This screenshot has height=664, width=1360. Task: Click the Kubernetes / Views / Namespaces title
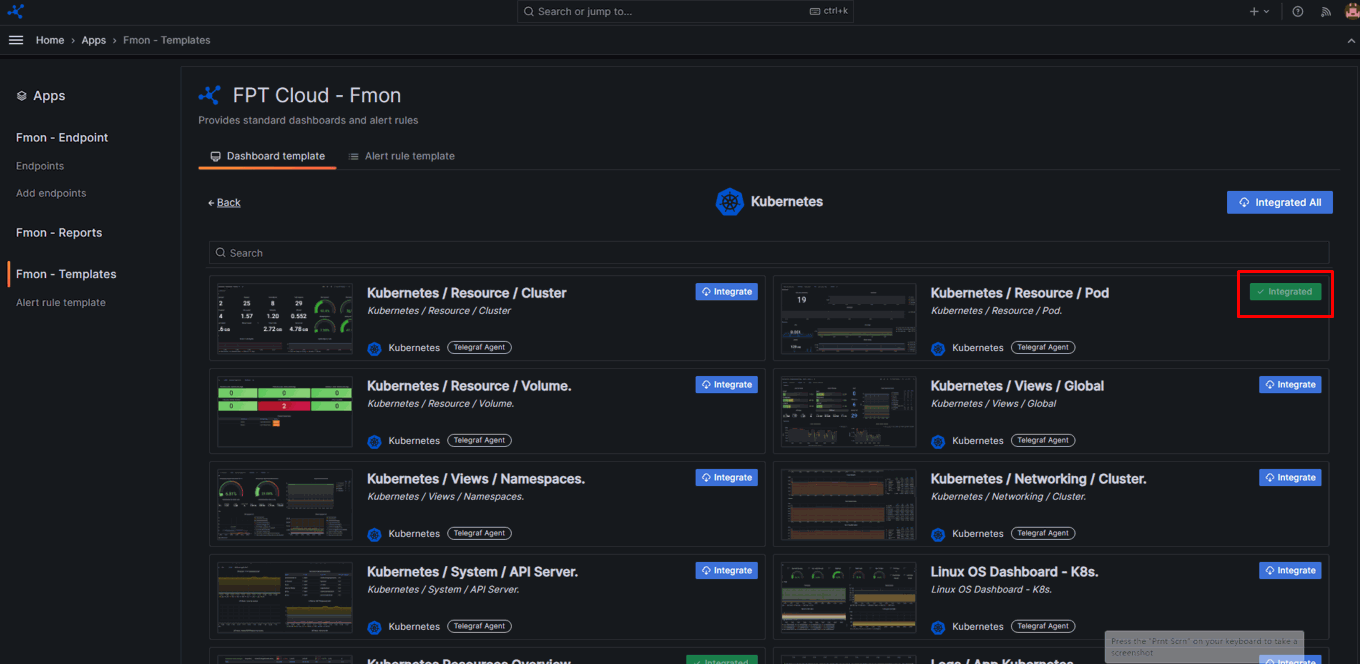[476, 479]
